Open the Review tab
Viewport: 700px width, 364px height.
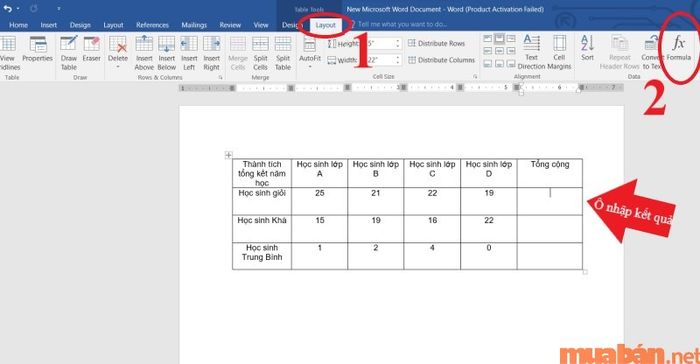coord(230,25)
